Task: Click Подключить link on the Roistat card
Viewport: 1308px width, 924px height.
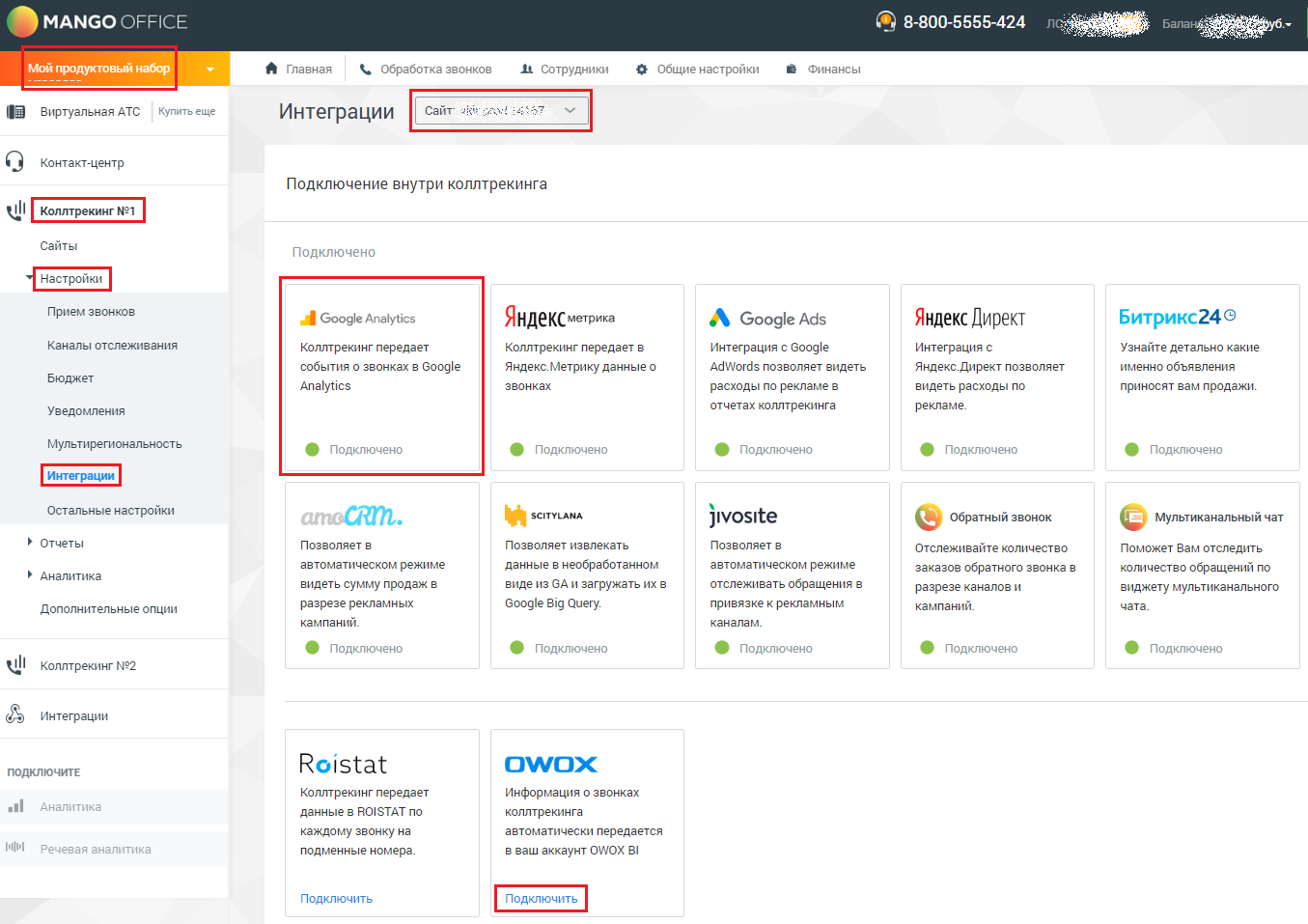Action: (336, 898)
